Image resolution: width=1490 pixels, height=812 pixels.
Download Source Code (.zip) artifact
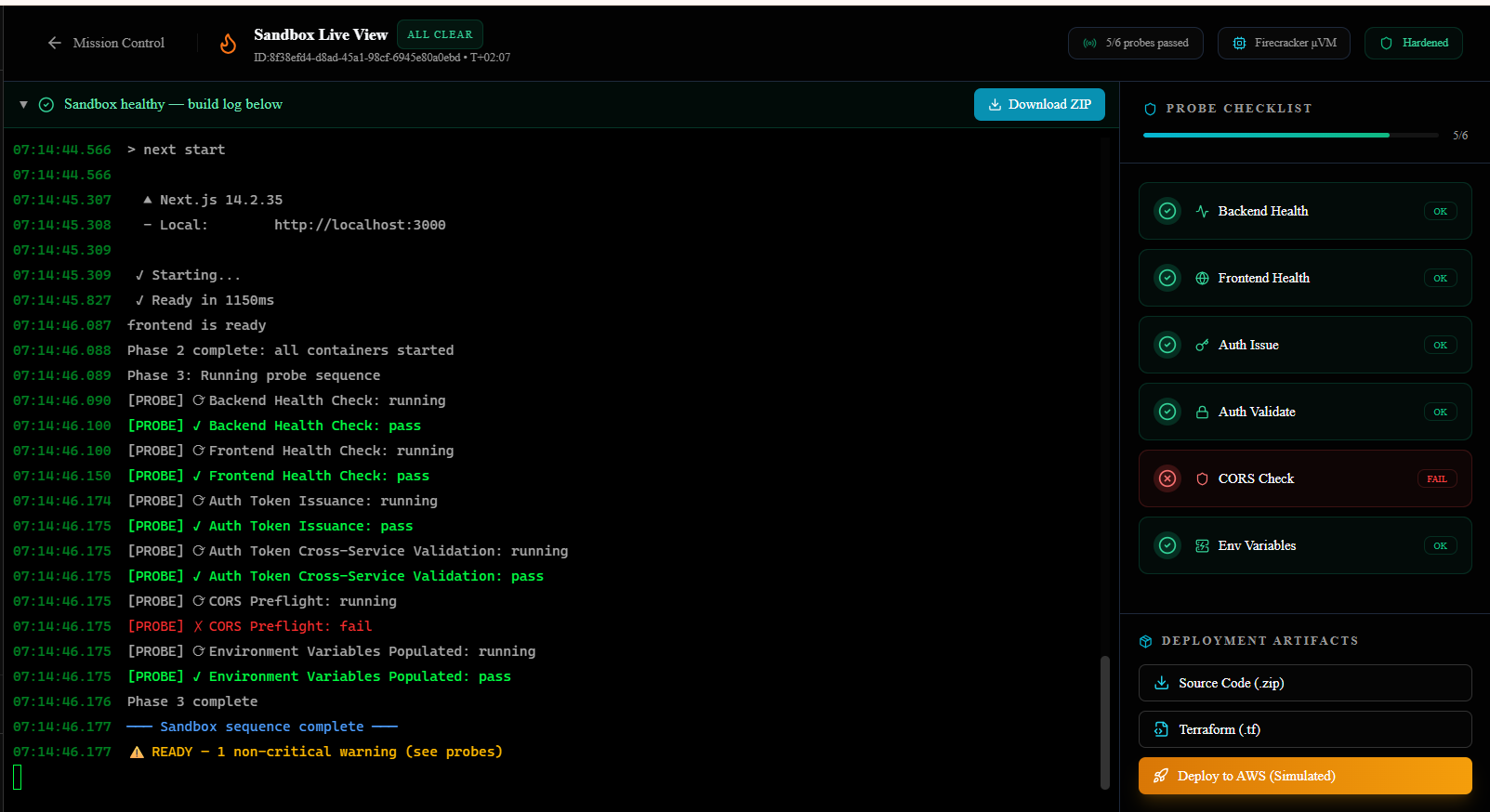[x=1305, y=683]
